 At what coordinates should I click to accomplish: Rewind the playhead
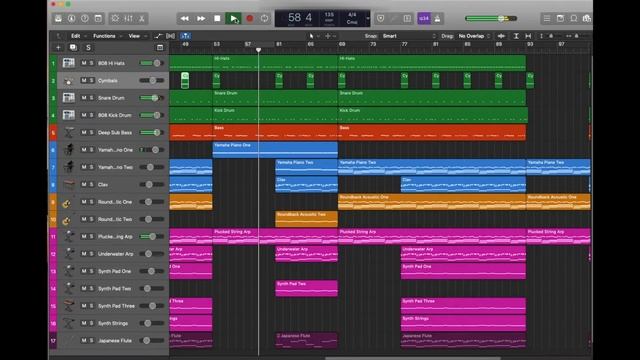click(184, 18)
